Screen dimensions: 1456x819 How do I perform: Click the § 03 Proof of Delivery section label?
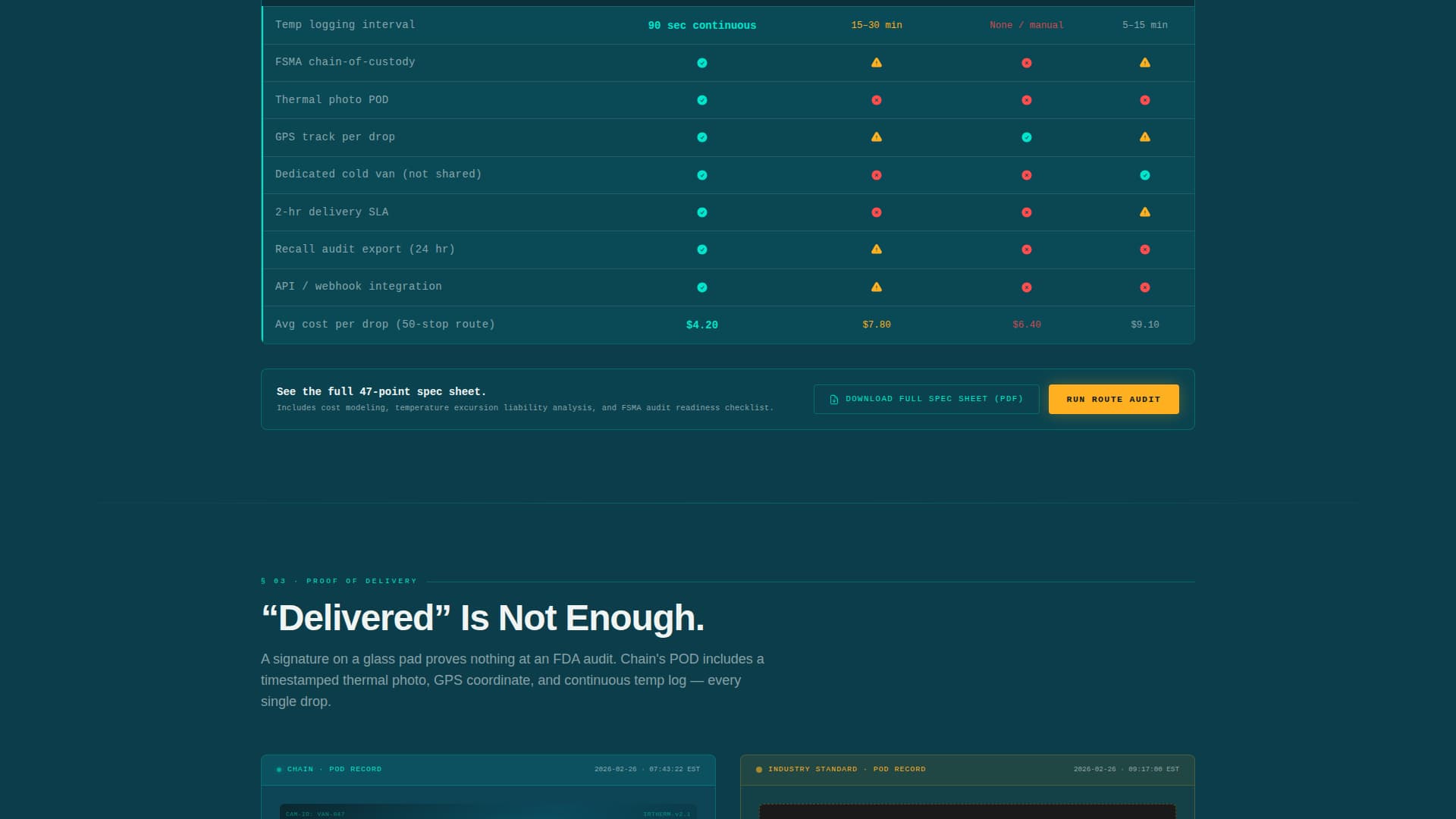pos(339,581)
